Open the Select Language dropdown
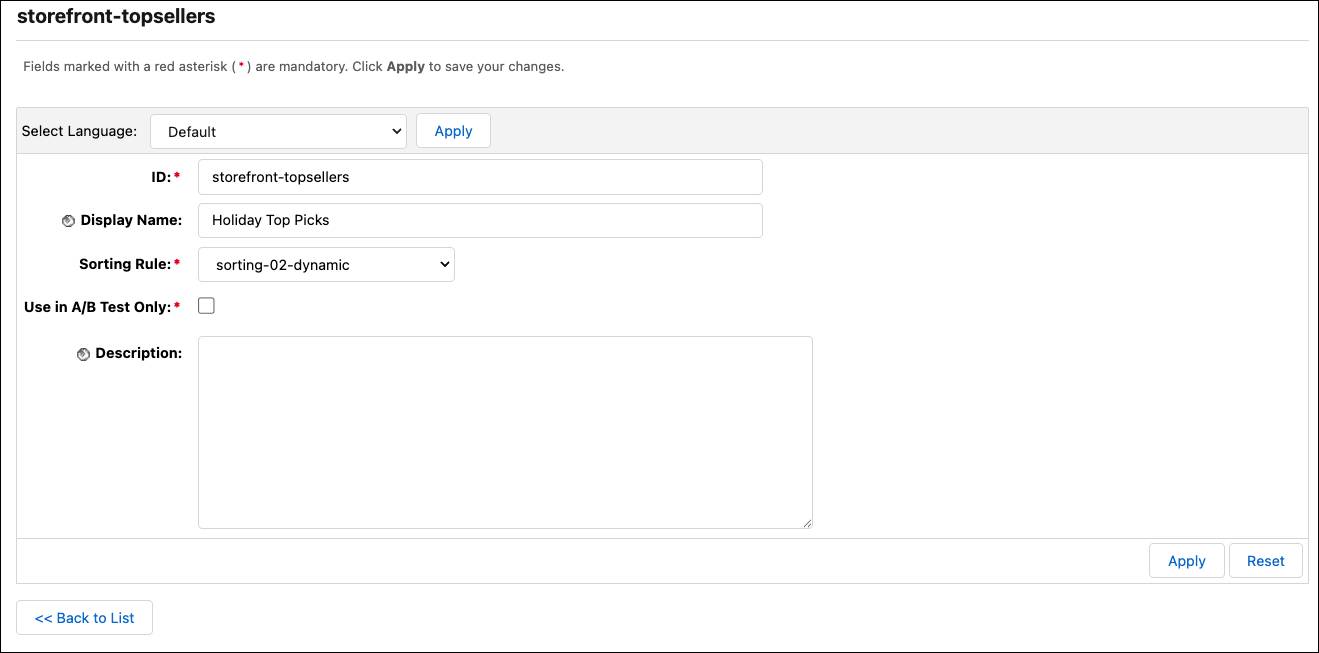1319x653 pixels. point(278,131)
